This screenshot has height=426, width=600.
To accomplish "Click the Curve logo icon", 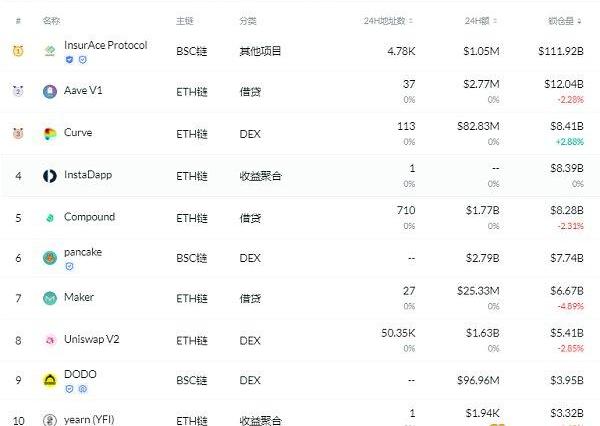I will [x=50, y=133].
